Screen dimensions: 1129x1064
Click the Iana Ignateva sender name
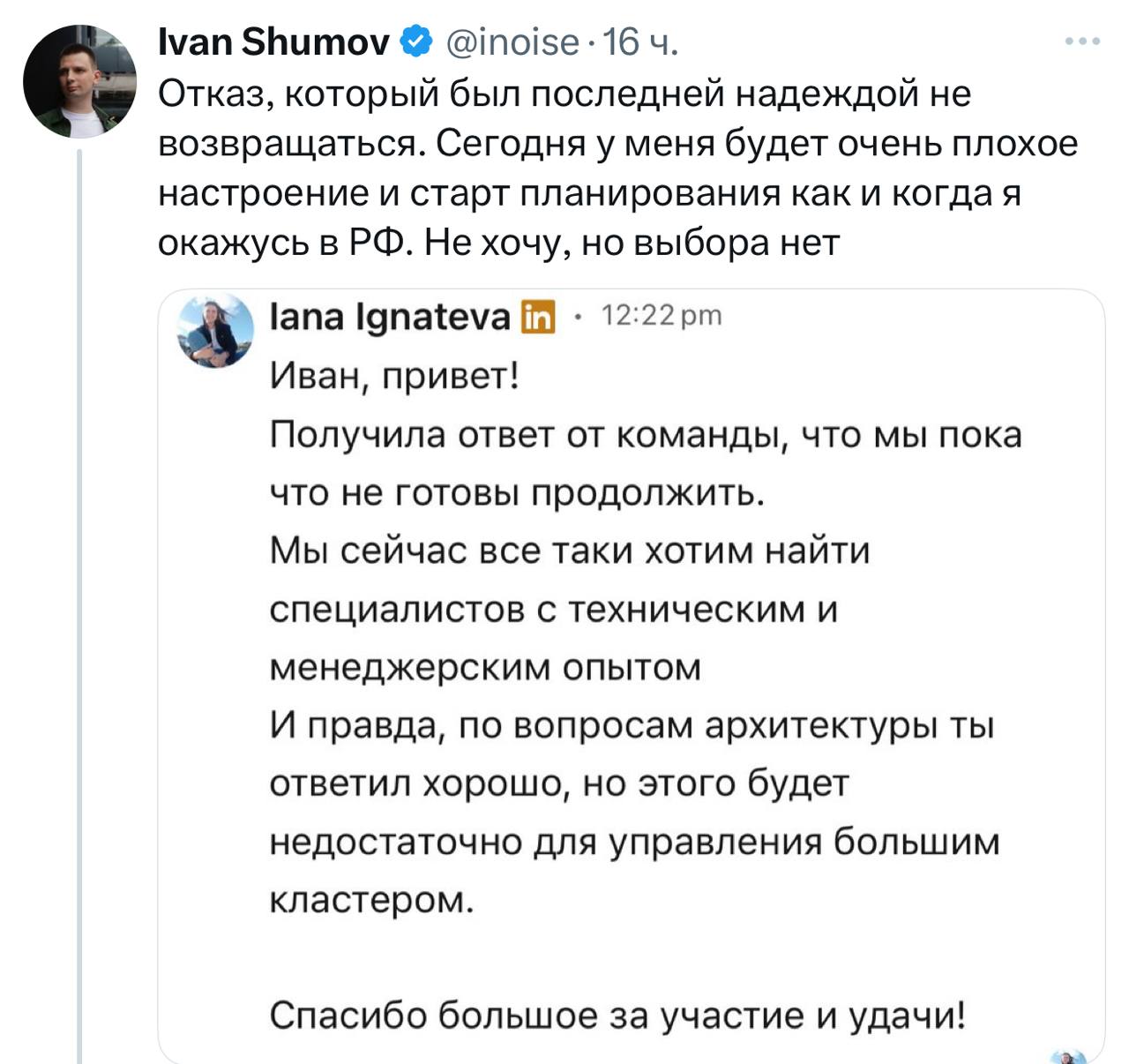[x=390, y=317]
